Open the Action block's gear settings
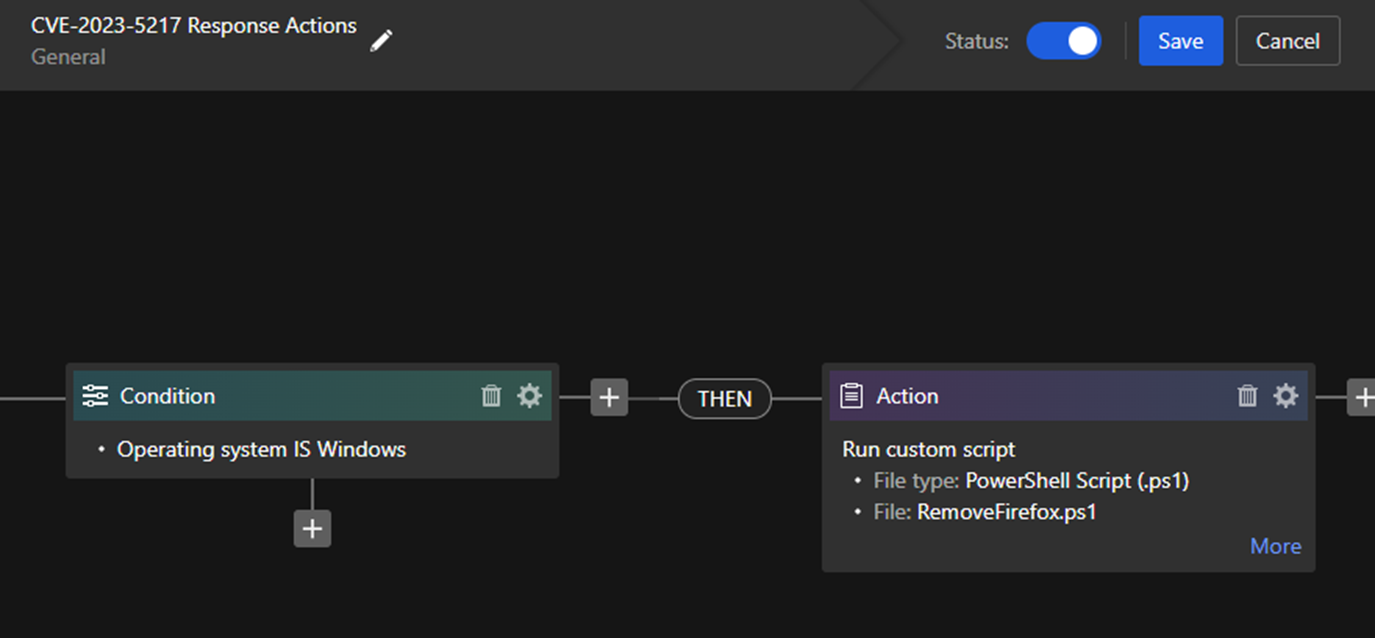The height and width of the screenshot is (638, 1375). point(1285,396)
